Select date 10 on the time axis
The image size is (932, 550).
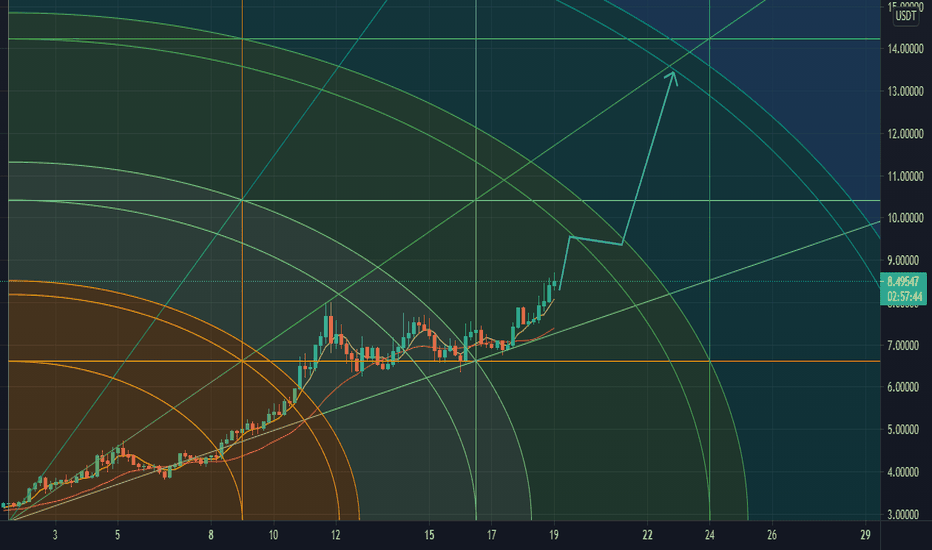click(273, 535)
